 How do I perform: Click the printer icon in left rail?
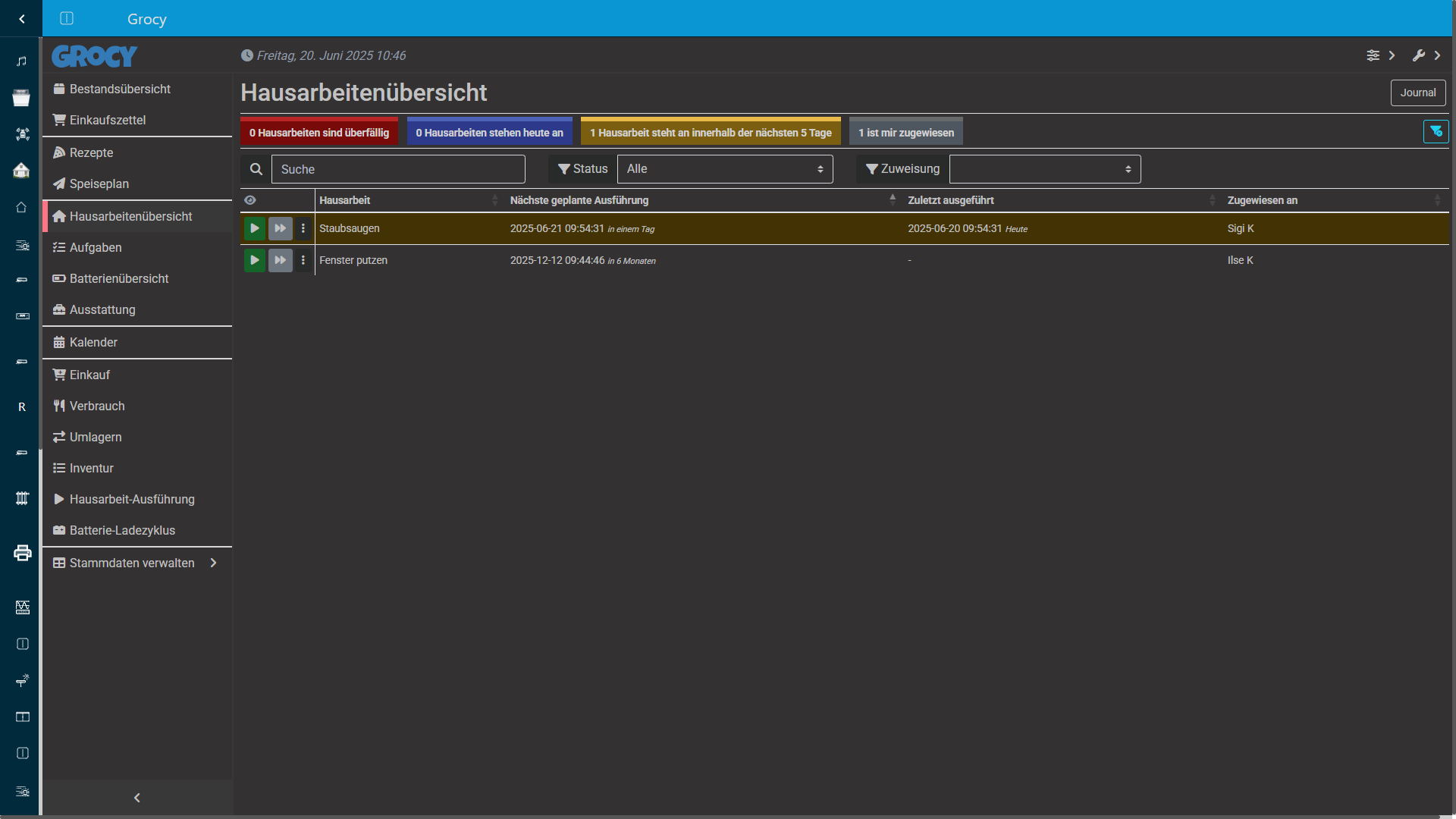tap(22, 553)
